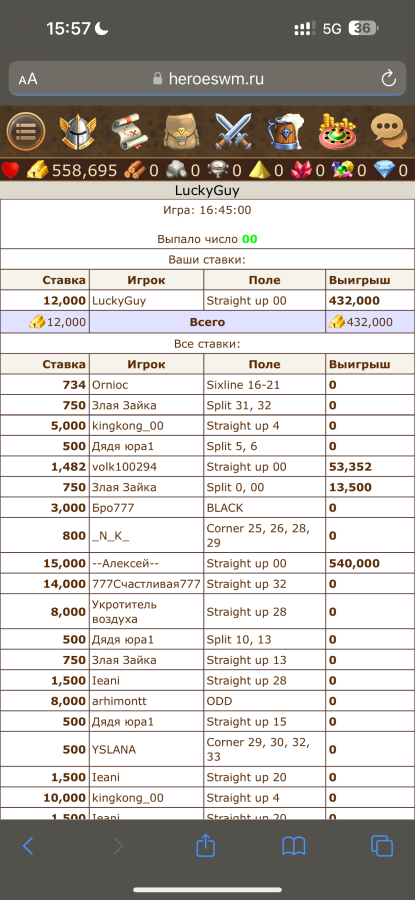
Task: Open Safari bookmarks
Action: point(293,846)
